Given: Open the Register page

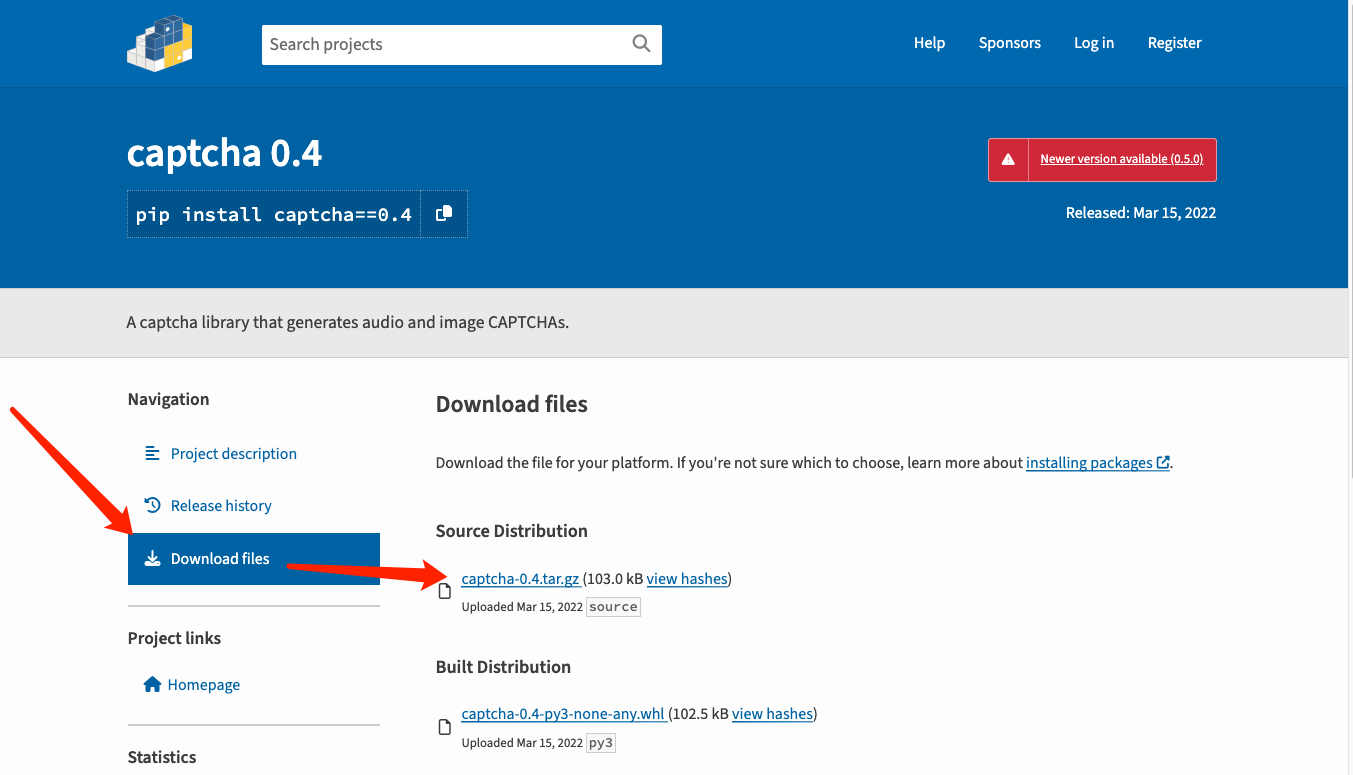Looking at the screenshot, I should [1174, 43].
